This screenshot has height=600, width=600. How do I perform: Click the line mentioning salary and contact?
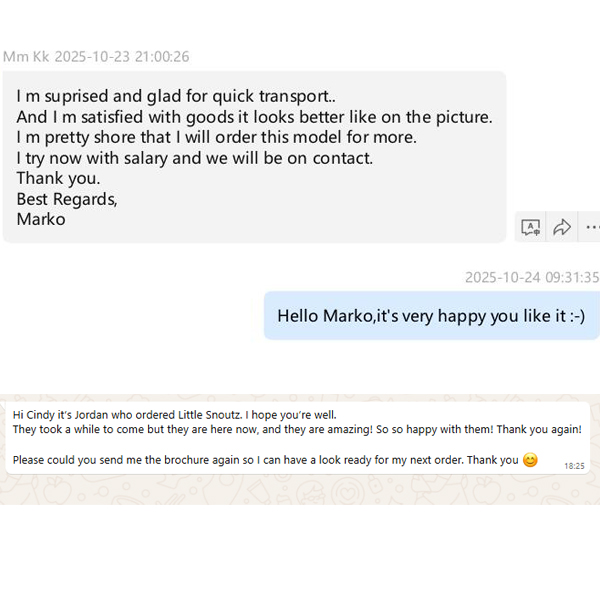click(x=194, y=158)
